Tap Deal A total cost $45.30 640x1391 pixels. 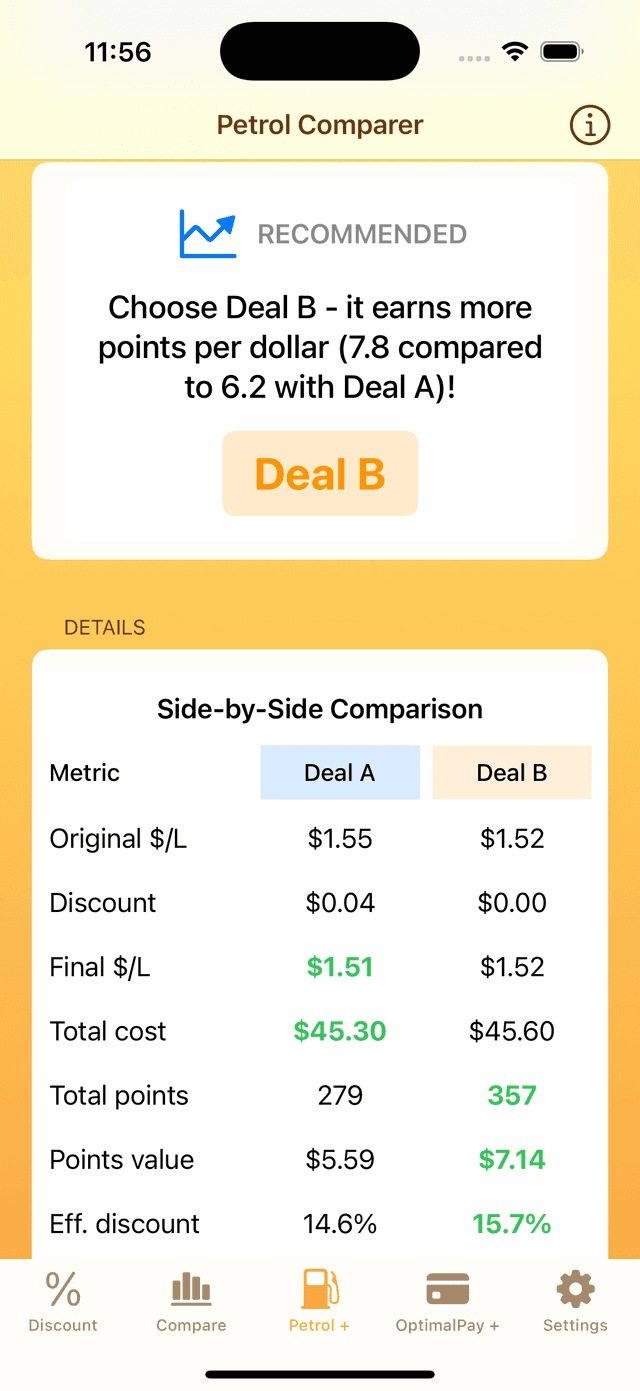[340, 1031]
